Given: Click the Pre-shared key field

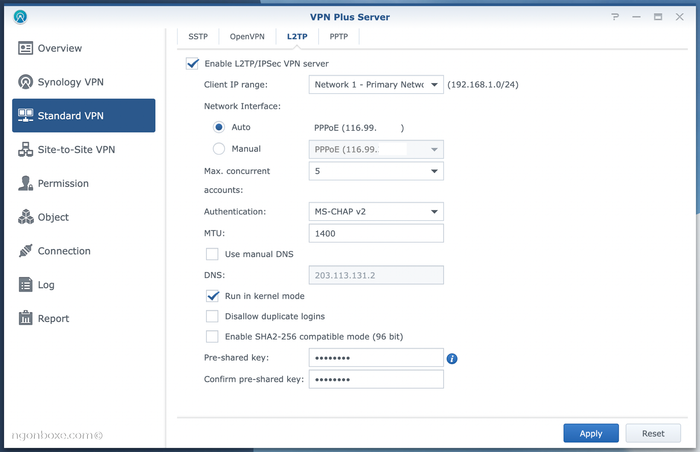Looking at the screenshot, I should click(376, 358).
